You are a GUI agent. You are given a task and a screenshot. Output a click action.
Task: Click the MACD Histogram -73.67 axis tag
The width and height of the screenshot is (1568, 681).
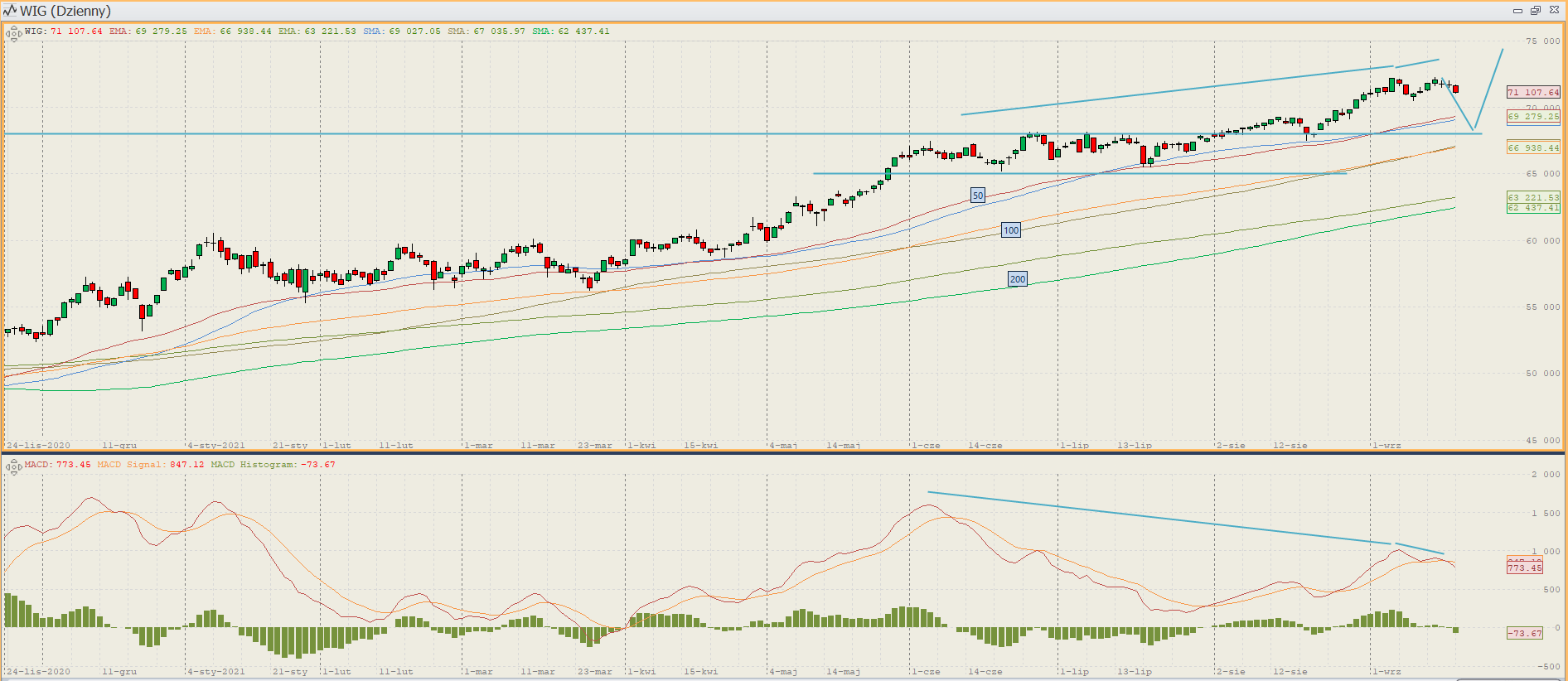tap(1525, 633)
